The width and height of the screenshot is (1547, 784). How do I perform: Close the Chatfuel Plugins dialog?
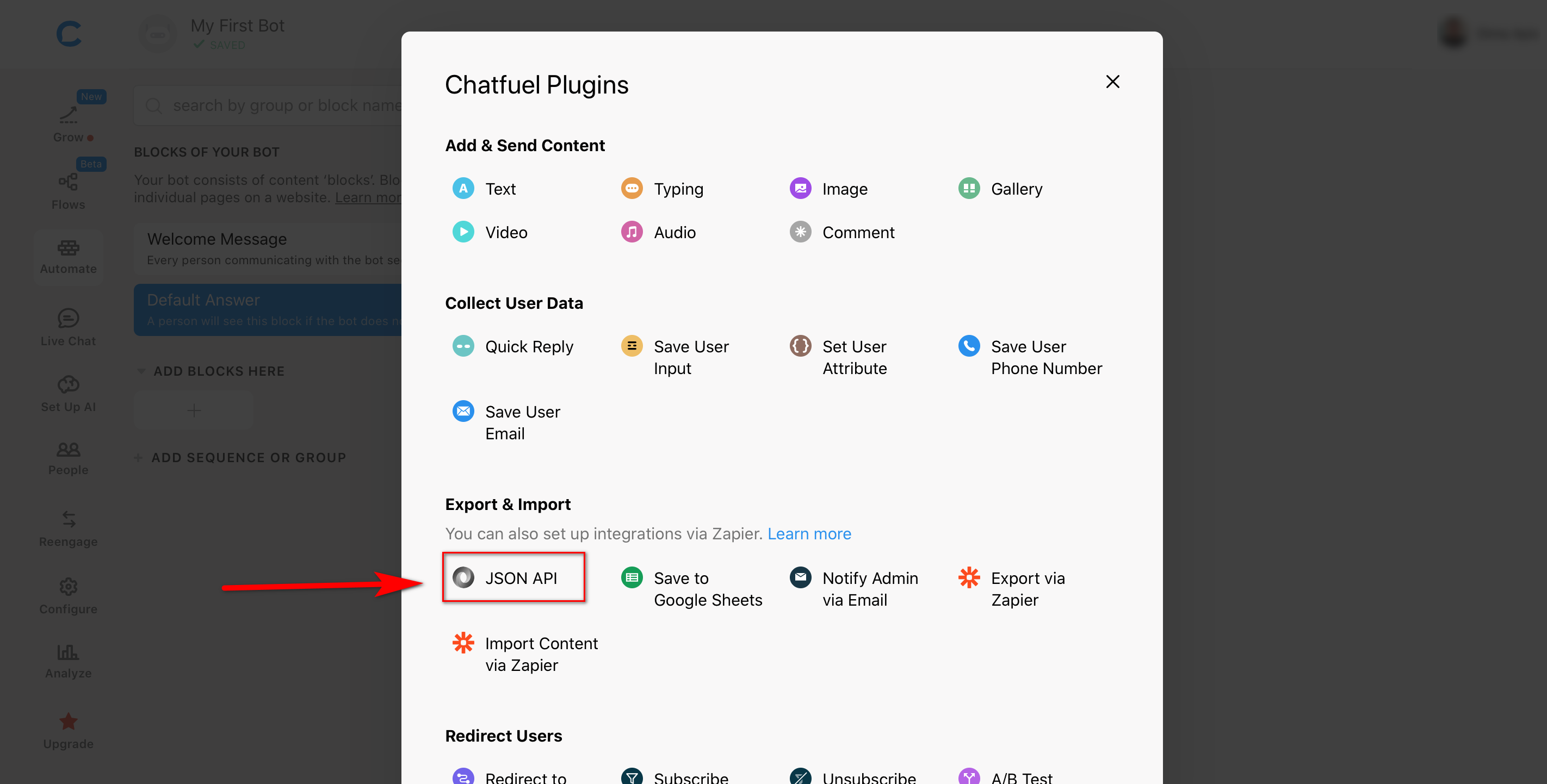pyautogui.click(x=1112, y=82)
